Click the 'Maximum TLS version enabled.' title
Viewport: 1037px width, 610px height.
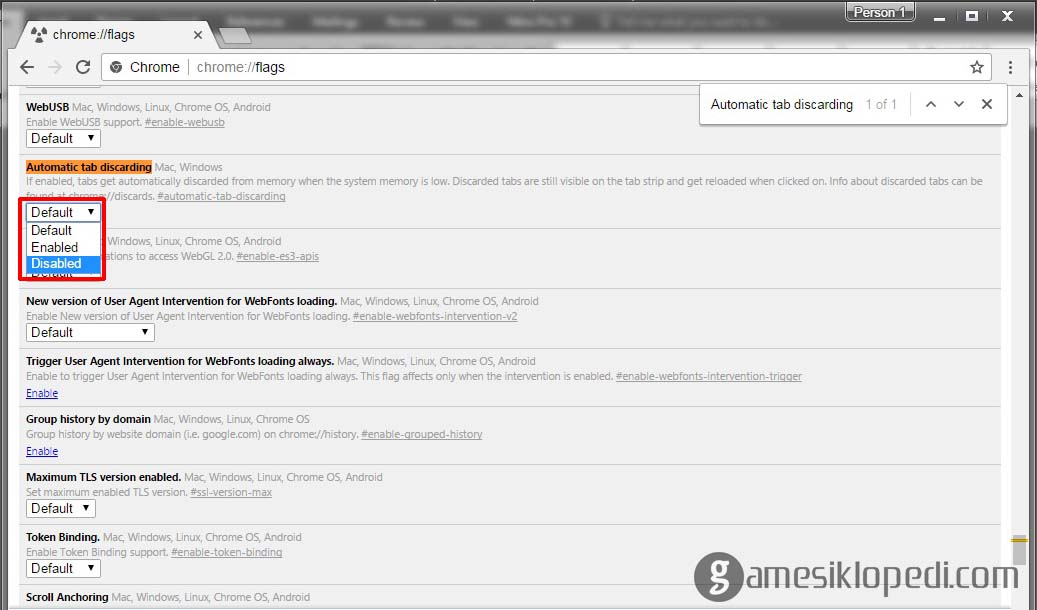coord(104,477)
